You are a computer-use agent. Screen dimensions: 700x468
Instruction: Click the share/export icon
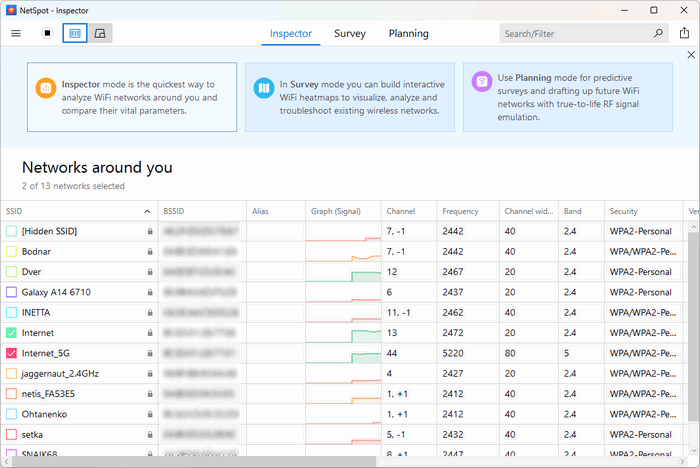tap(684, 33)
